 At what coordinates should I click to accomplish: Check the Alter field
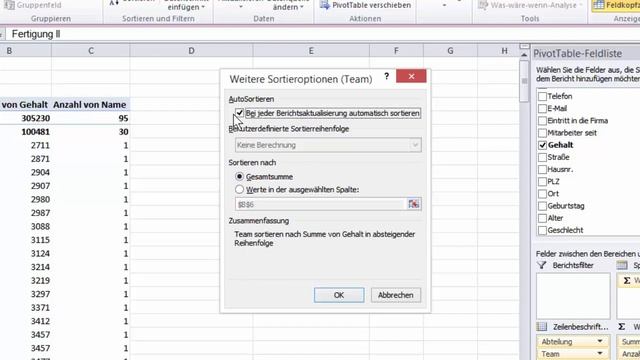click(x=542, y=218)
